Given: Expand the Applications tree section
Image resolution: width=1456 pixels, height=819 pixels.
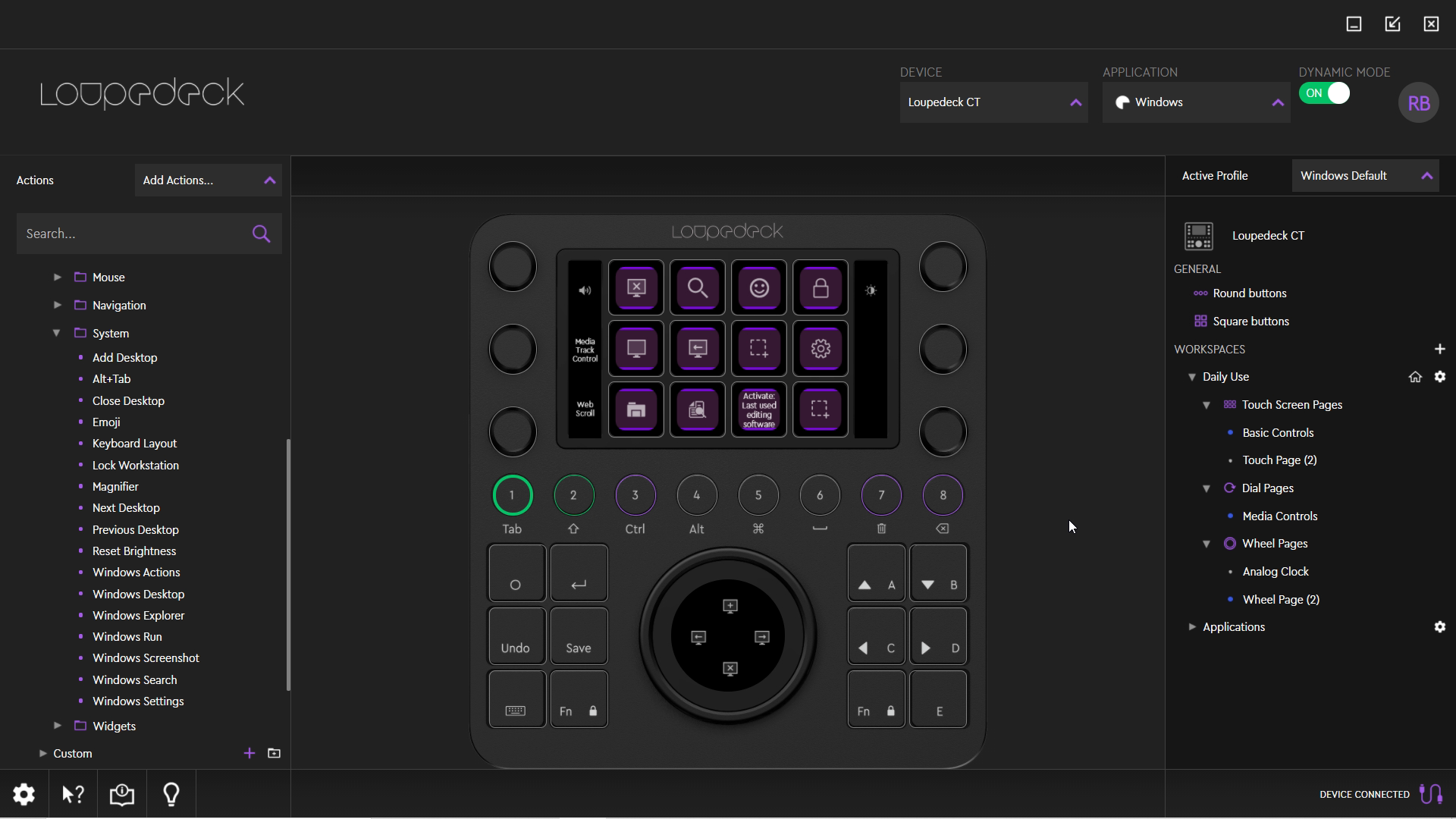Looking at the screenshot, I should [1192, 627].
